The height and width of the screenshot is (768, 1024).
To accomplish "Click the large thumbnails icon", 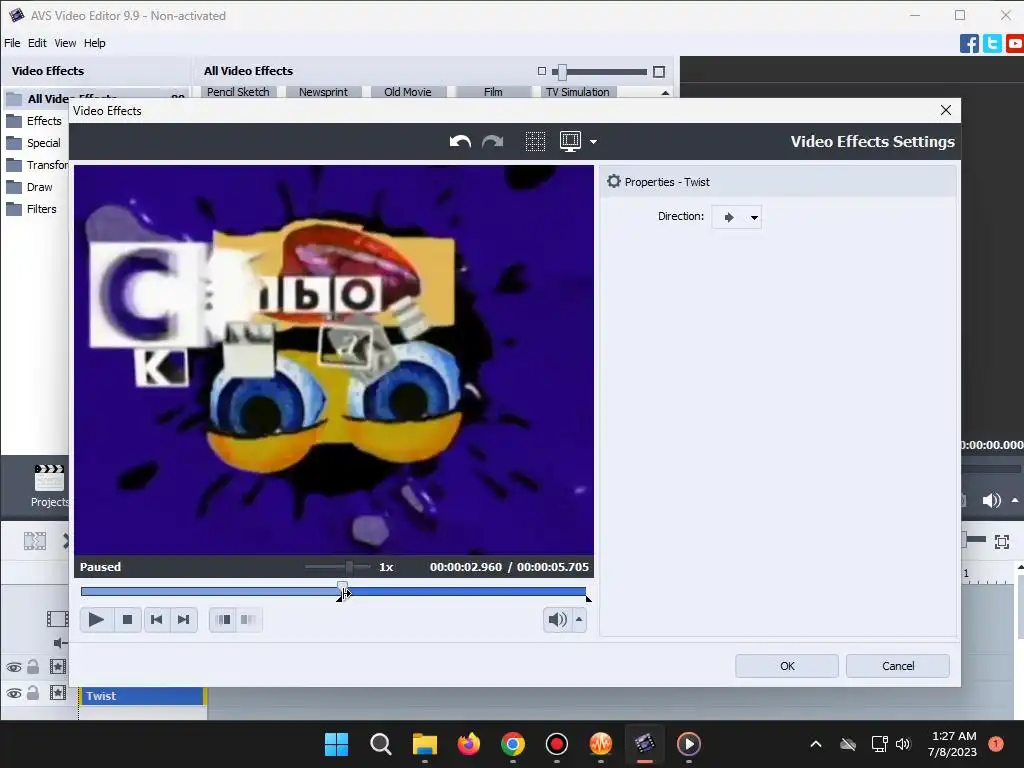I will tap(659, 71).
